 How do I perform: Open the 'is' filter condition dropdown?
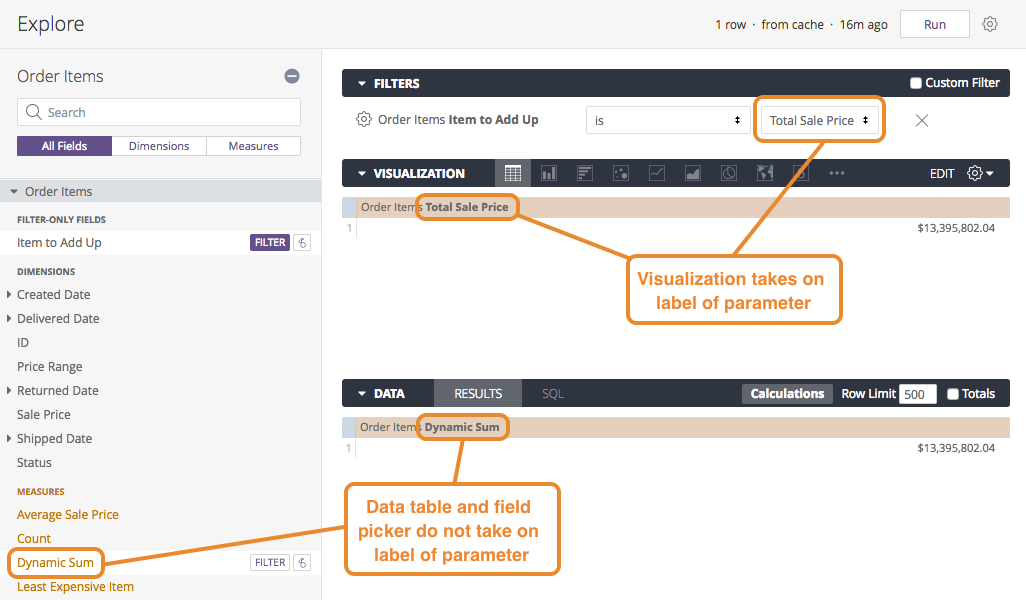pos(668,120)
